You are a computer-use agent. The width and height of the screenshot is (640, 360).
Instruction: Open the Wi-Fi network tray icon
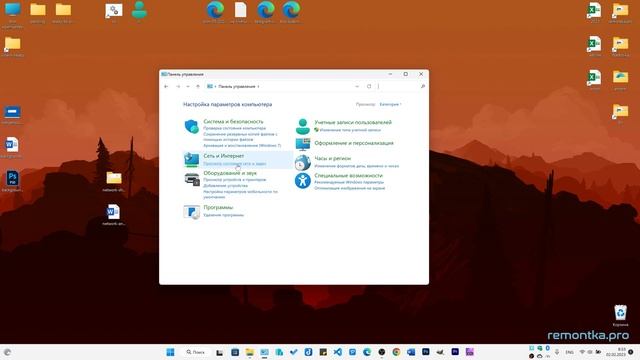coord(582,352)
